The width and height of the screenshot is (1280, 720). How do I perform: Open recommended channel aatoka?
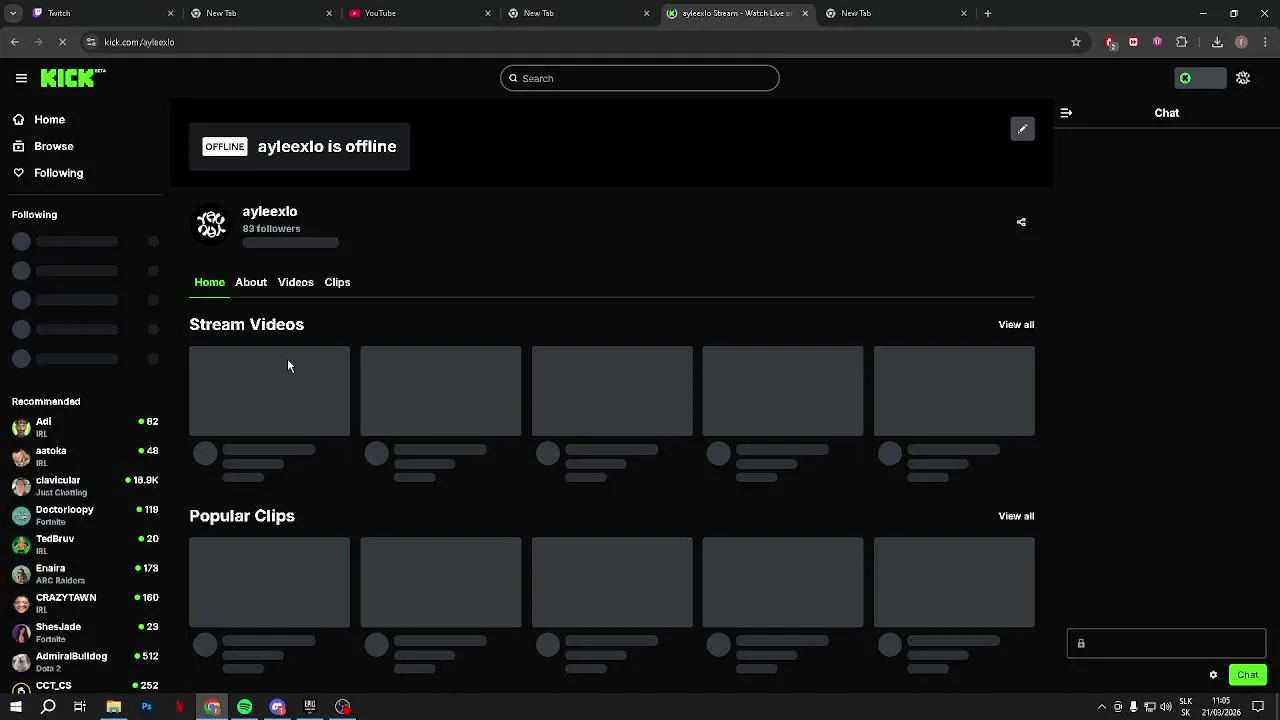pyautogui.click(x=85, y=457)
